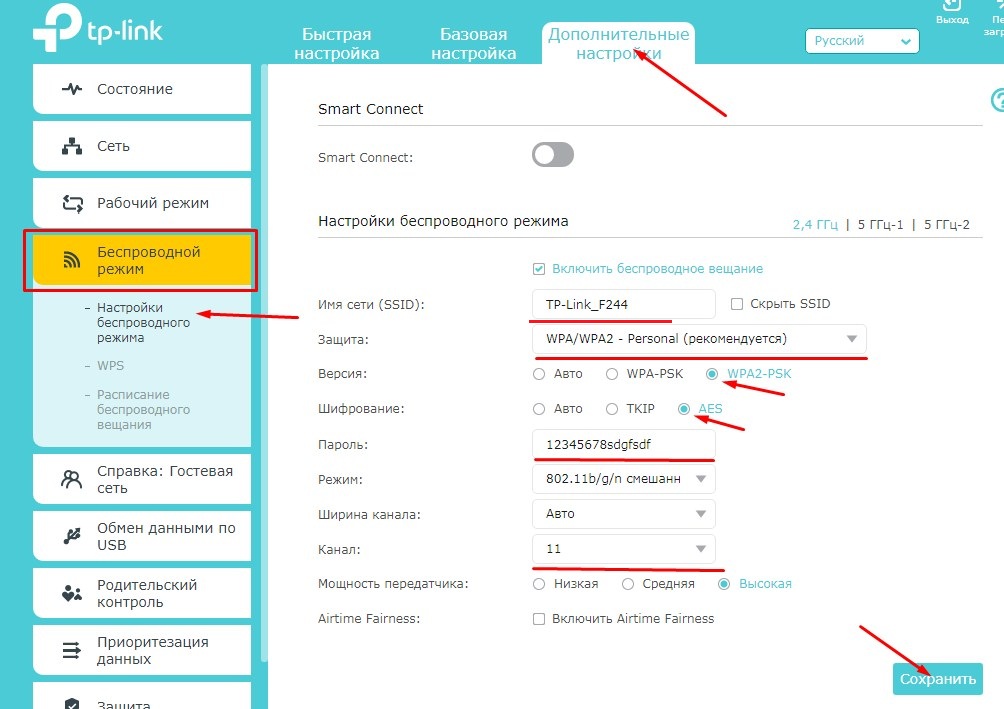This screenshot has width=1004, height=709.
Task: Click the sidebar vertical scrollbar
Action: click(263, 363)
